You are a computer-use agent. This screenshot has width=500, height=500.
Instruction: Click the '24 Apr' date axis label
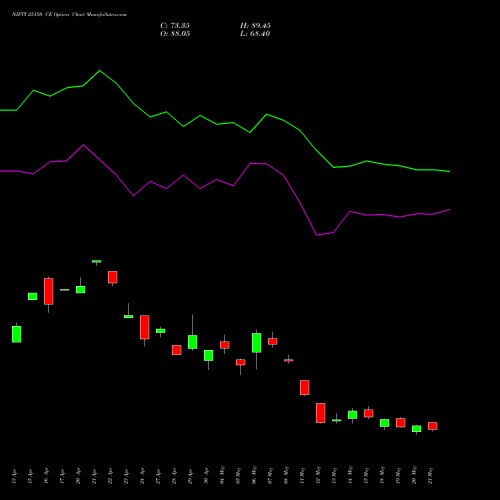tap(142, 476)
